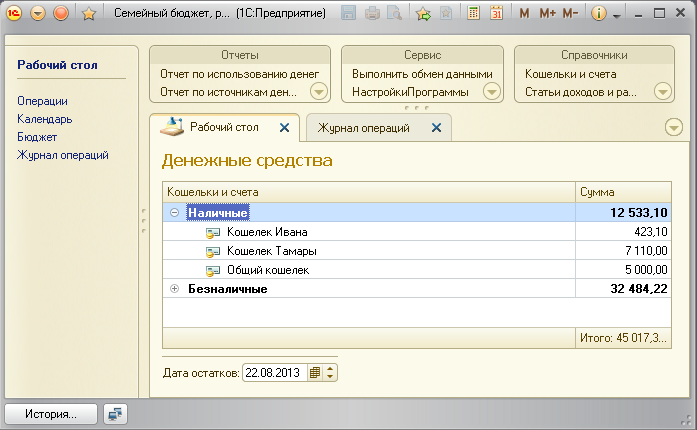This screenshot has width=697, height=430.
Task: Select the Наличные row
Action: click(x=417, y=213)
